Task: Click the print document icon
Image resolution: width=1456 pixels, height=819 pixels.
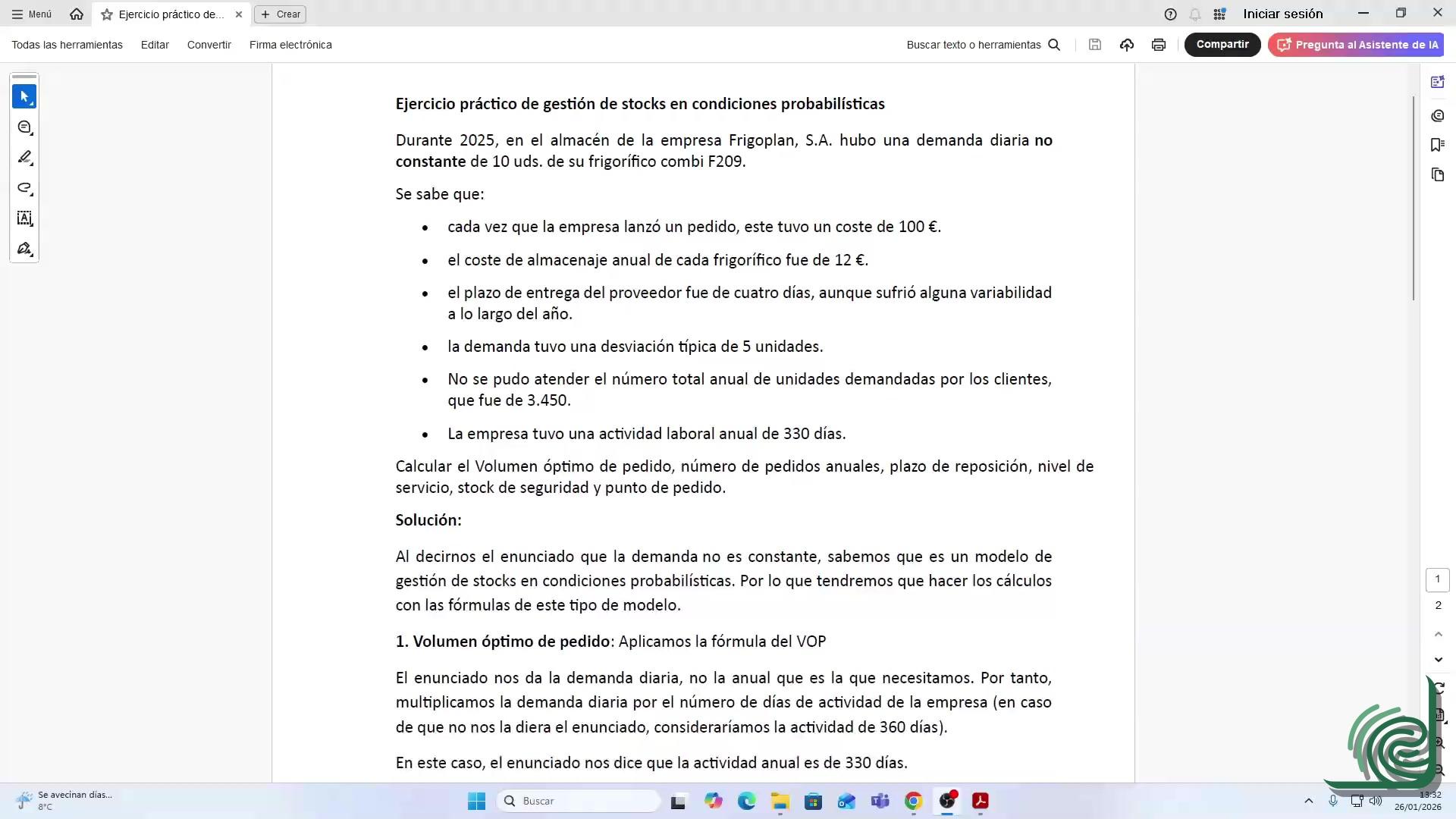Action: pos(1158,45)
